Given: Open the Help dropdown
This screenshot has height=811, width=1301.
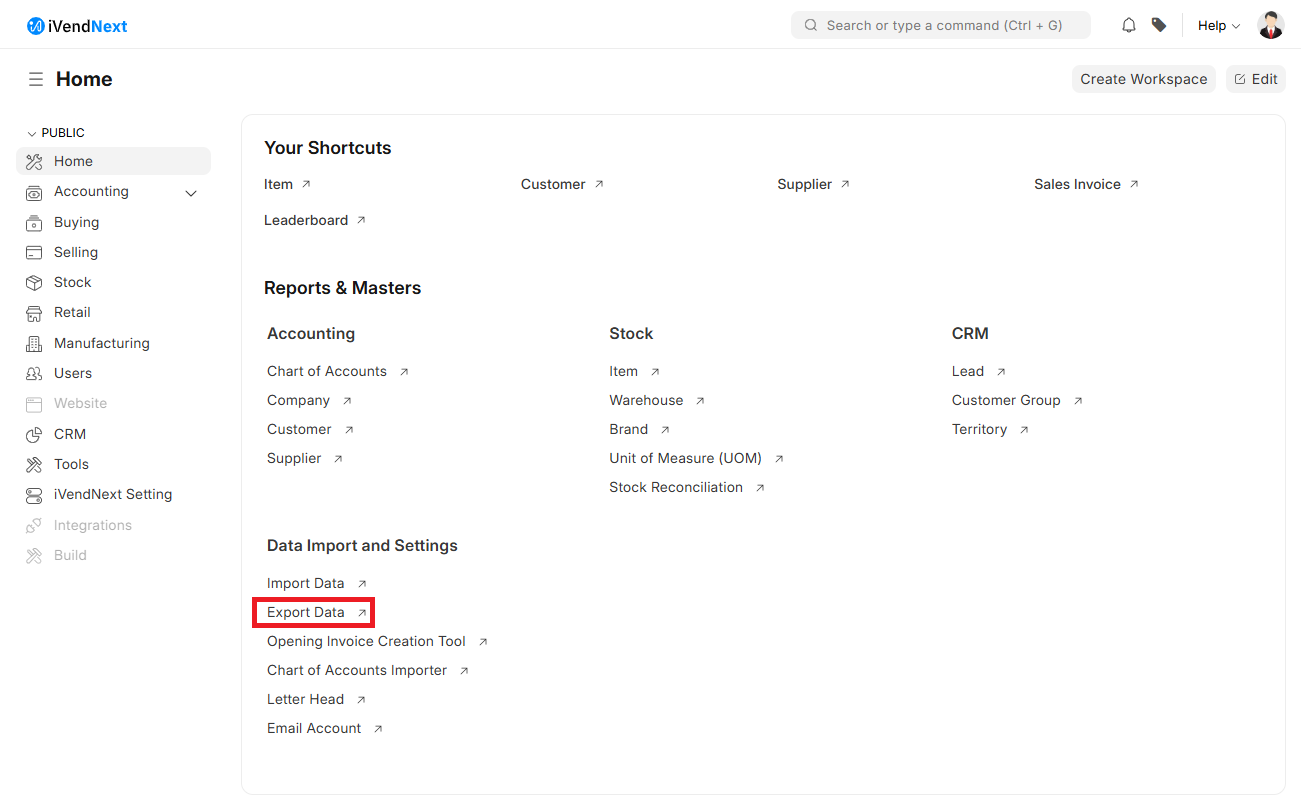Looking at the screenshot, I should [x=1219, y=25].
